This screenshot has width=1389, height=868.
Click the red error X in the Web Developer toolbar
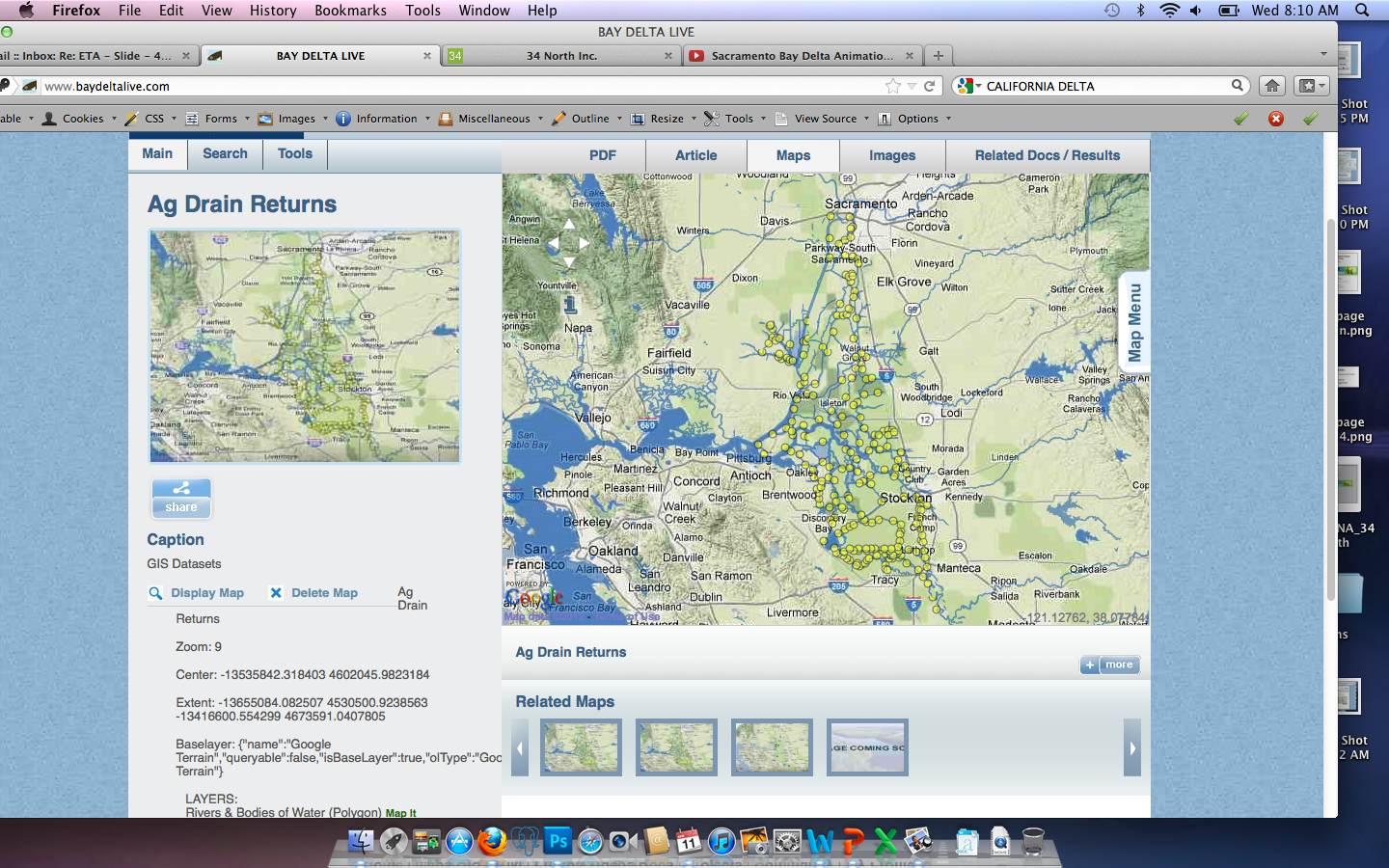(x=1276, y=119)
